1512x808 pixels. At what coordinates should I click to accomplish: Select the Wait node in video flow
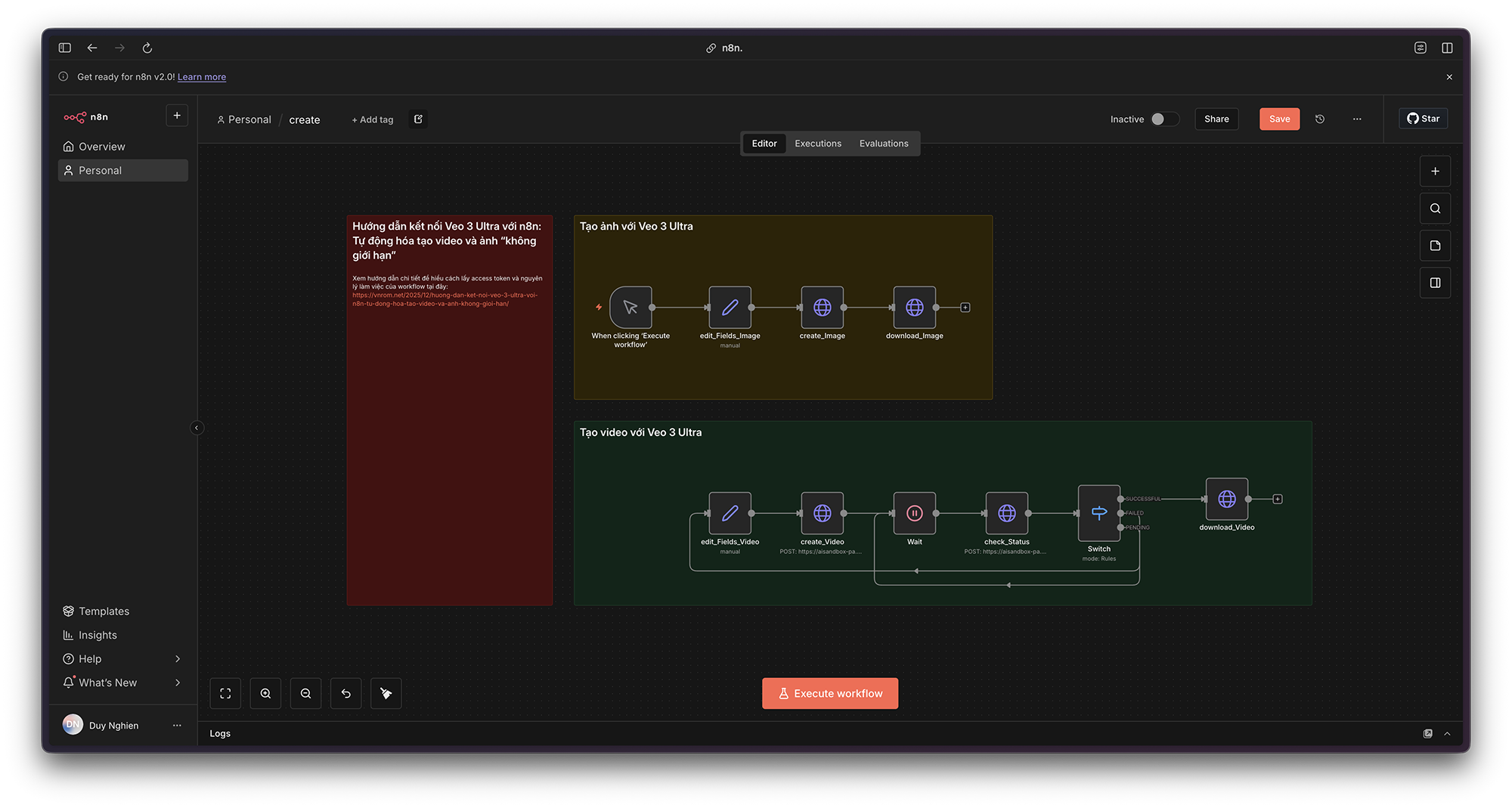coord(914,513)
